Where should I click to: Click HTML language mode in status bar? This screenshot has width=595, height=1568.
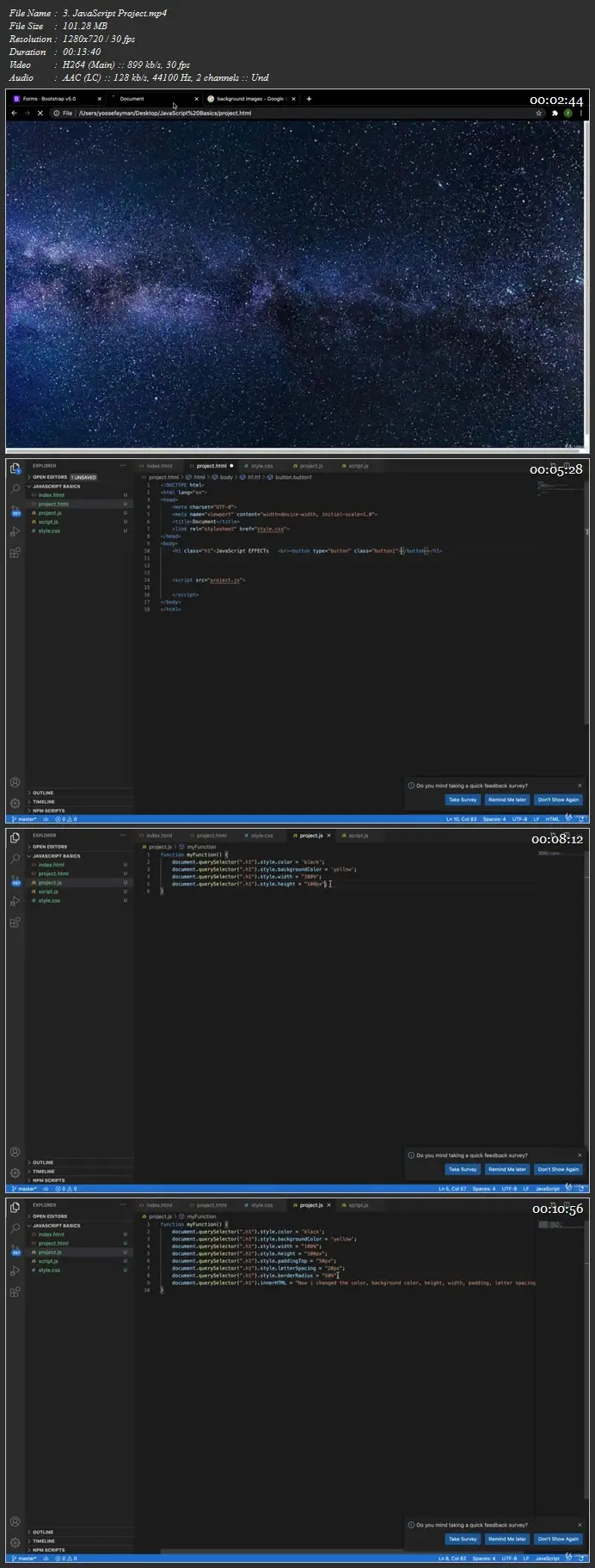[553, 819]
